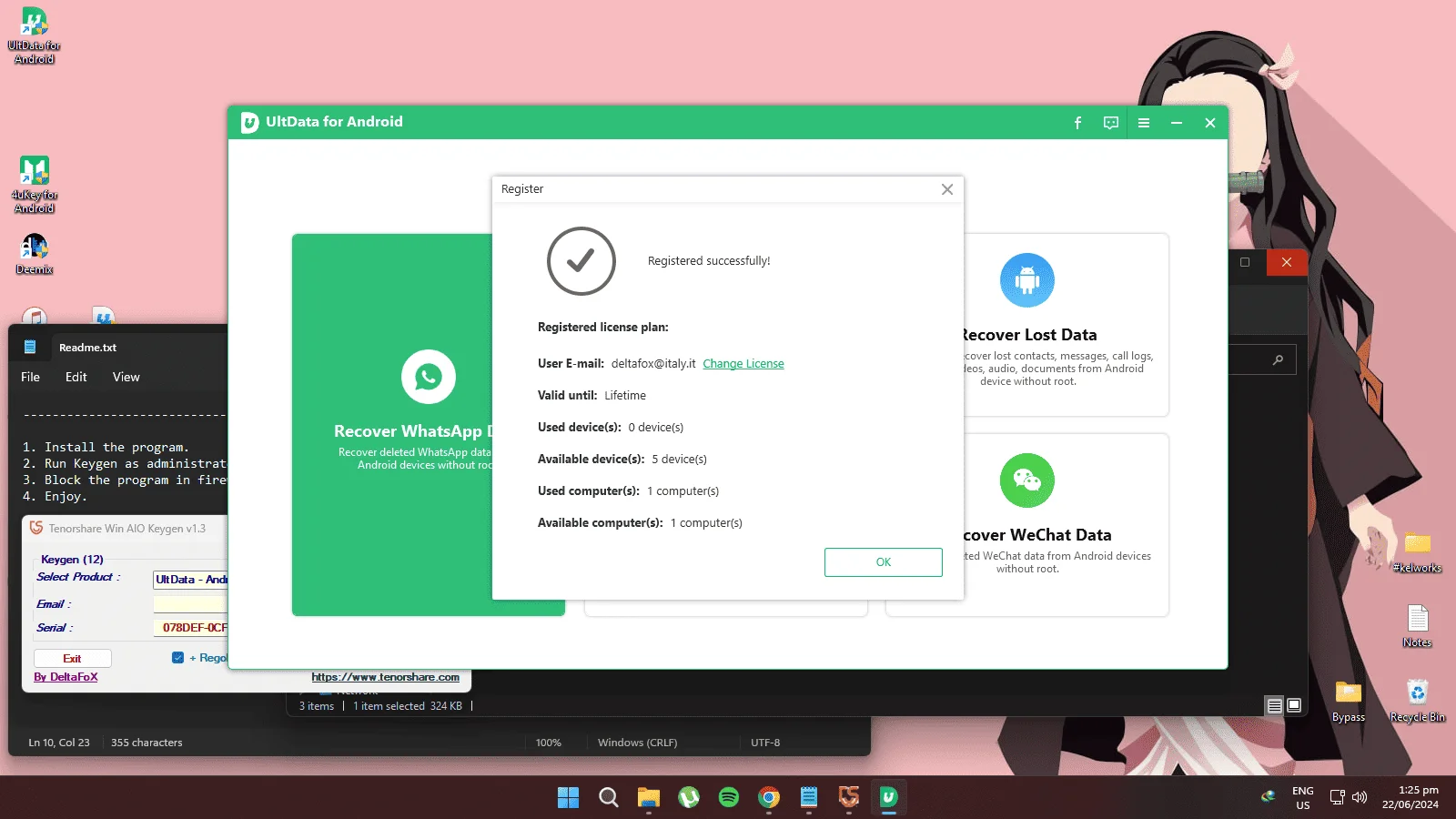Open the By DeltaFoX link in Keygen
The image size is (1456, 819).
coord(66,677)
